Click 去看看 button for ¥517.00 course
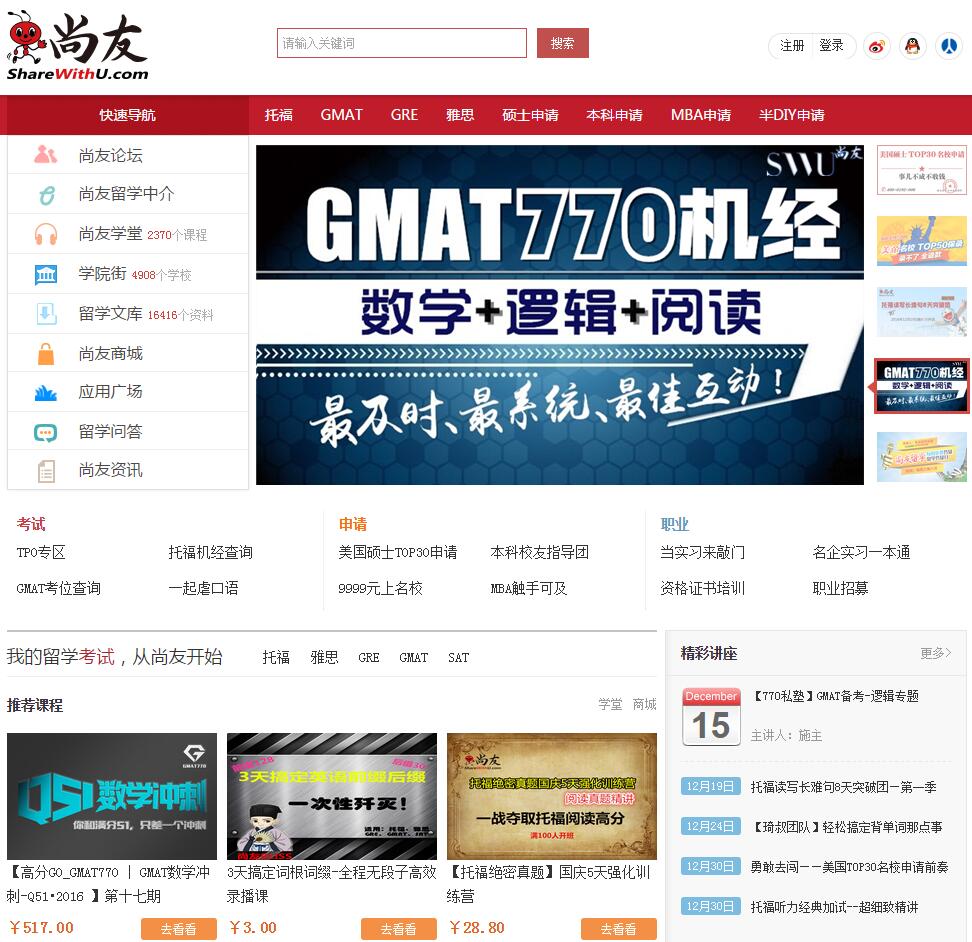 pyautogui.click(x=179, y=929)
